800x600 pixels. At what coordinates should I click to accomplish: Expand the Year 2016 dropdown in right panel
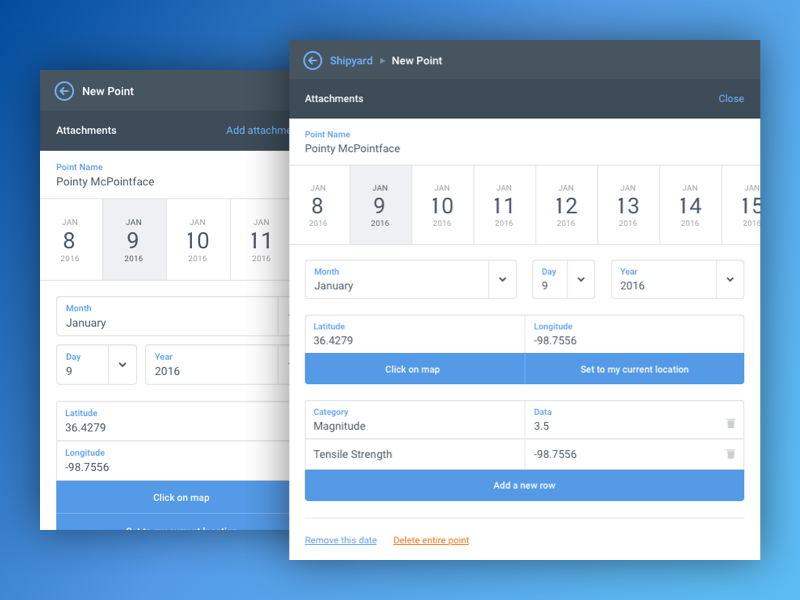(729, 280)
